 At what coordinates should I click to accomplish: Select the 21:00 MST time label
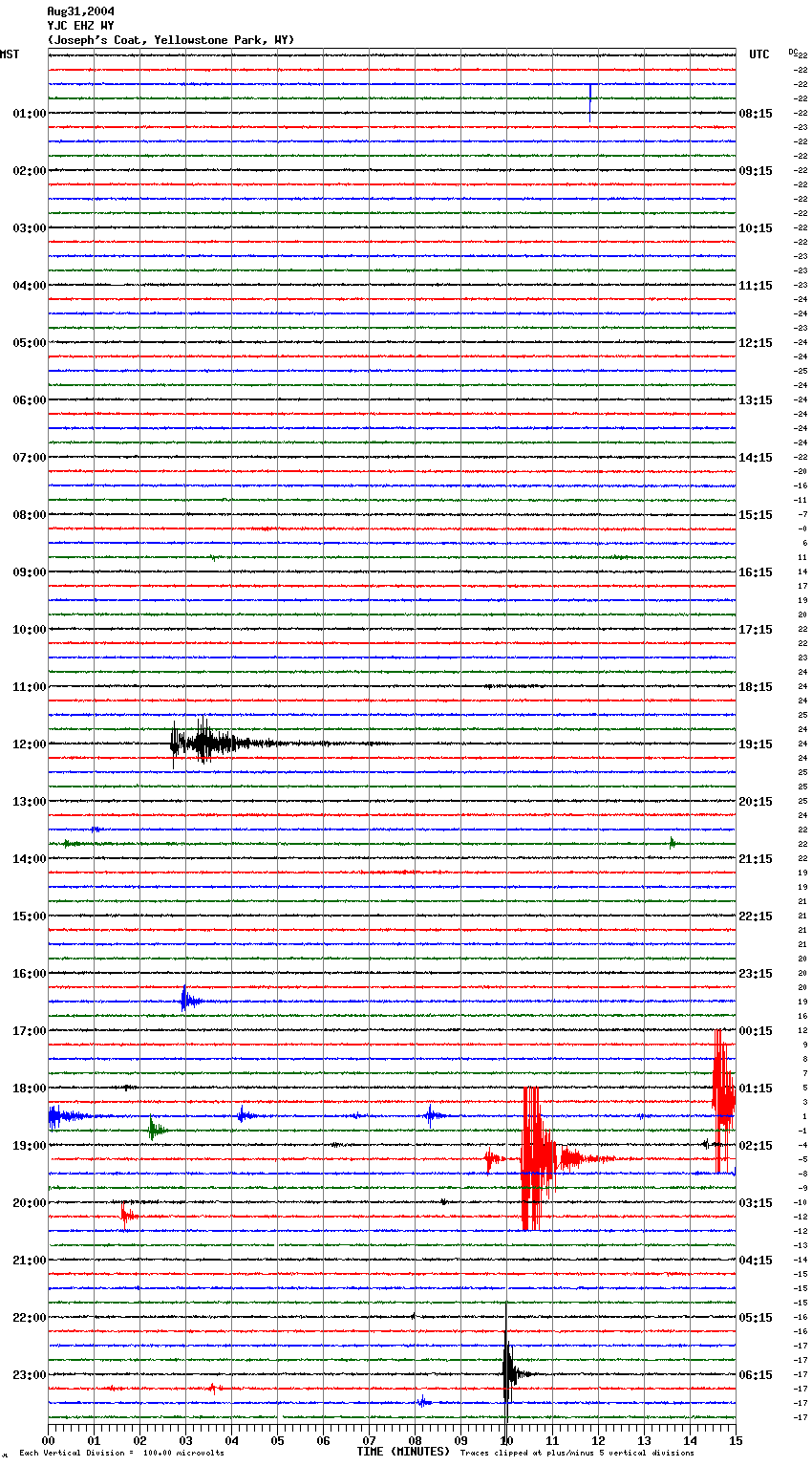click(x=30, y=1260)
